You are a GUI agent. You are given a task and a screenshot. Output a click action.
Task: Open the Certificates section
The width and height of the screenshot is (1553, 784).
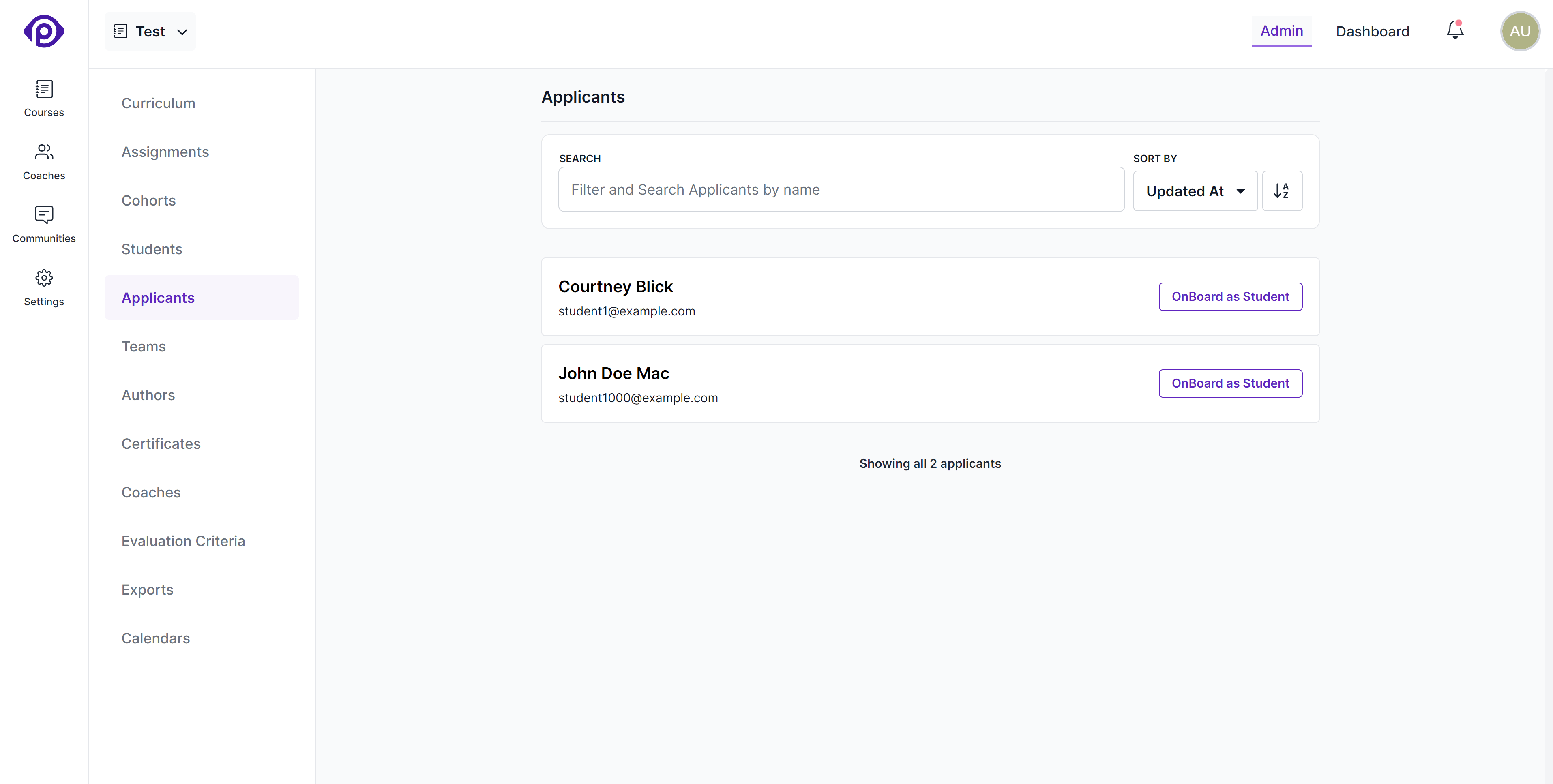point(160,443)
